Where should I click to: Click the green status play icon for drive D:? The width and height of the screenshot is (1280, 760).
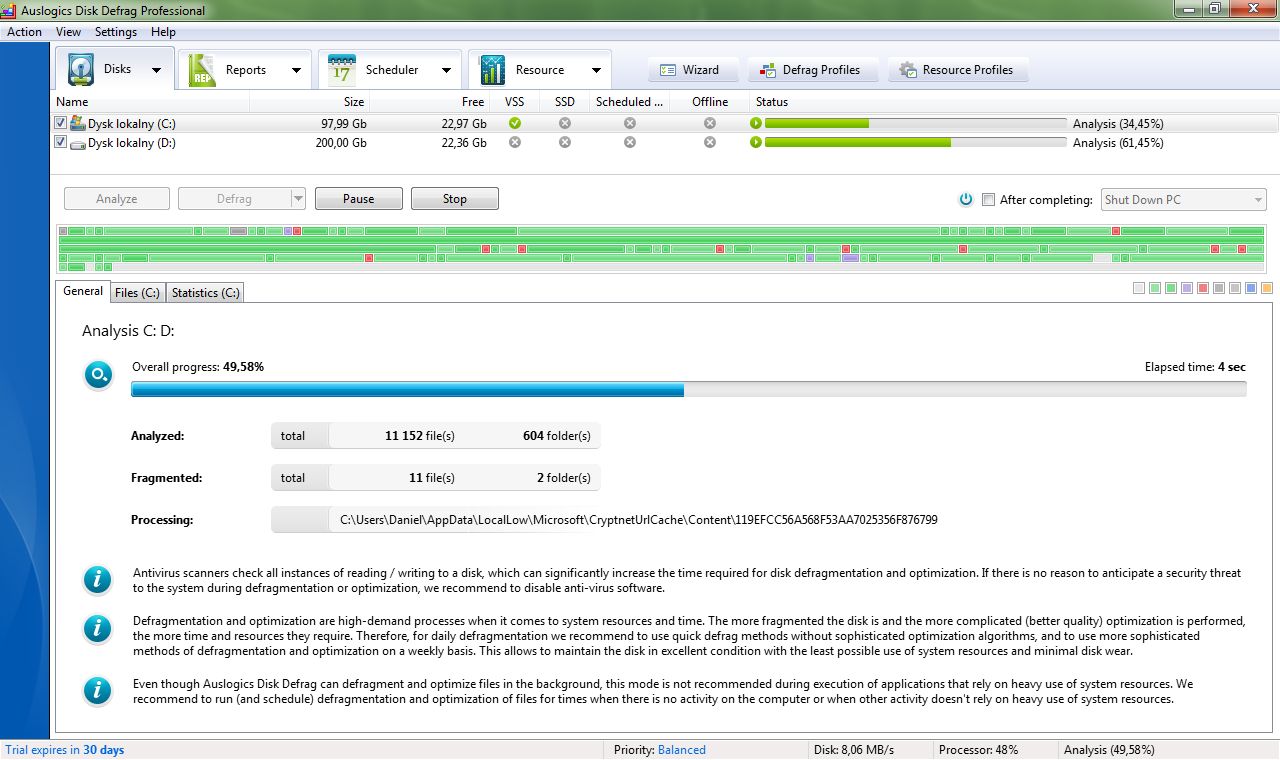(x=756, y=143)
